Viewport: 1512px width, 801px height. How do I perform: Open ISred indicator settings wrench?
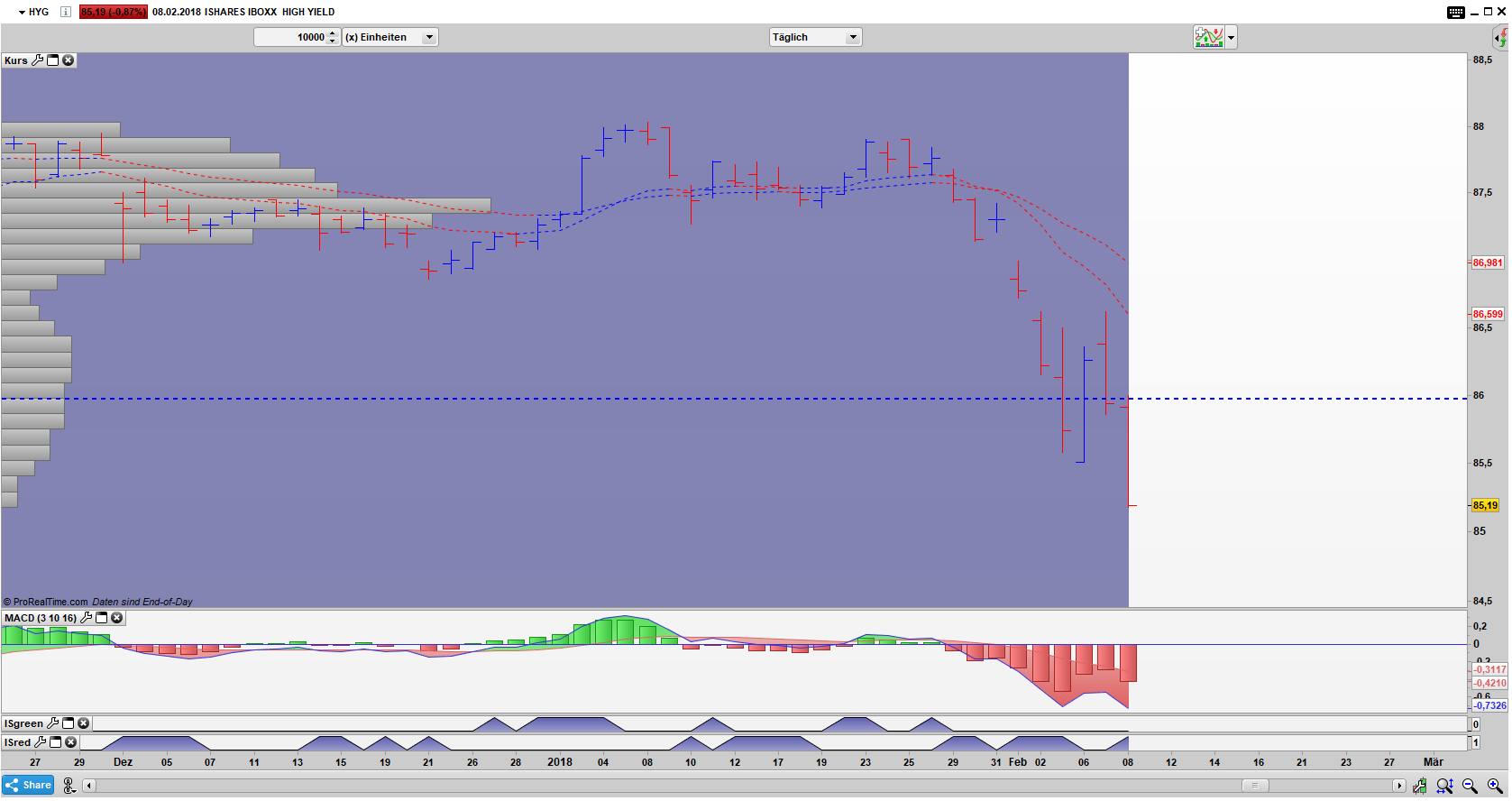[41, 742]
